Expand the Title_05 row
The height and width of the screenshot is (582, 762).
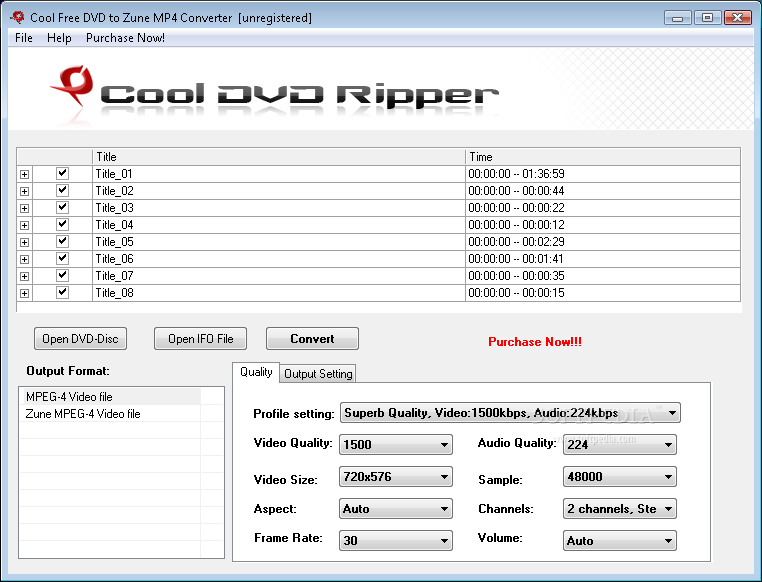click(24, 242)
